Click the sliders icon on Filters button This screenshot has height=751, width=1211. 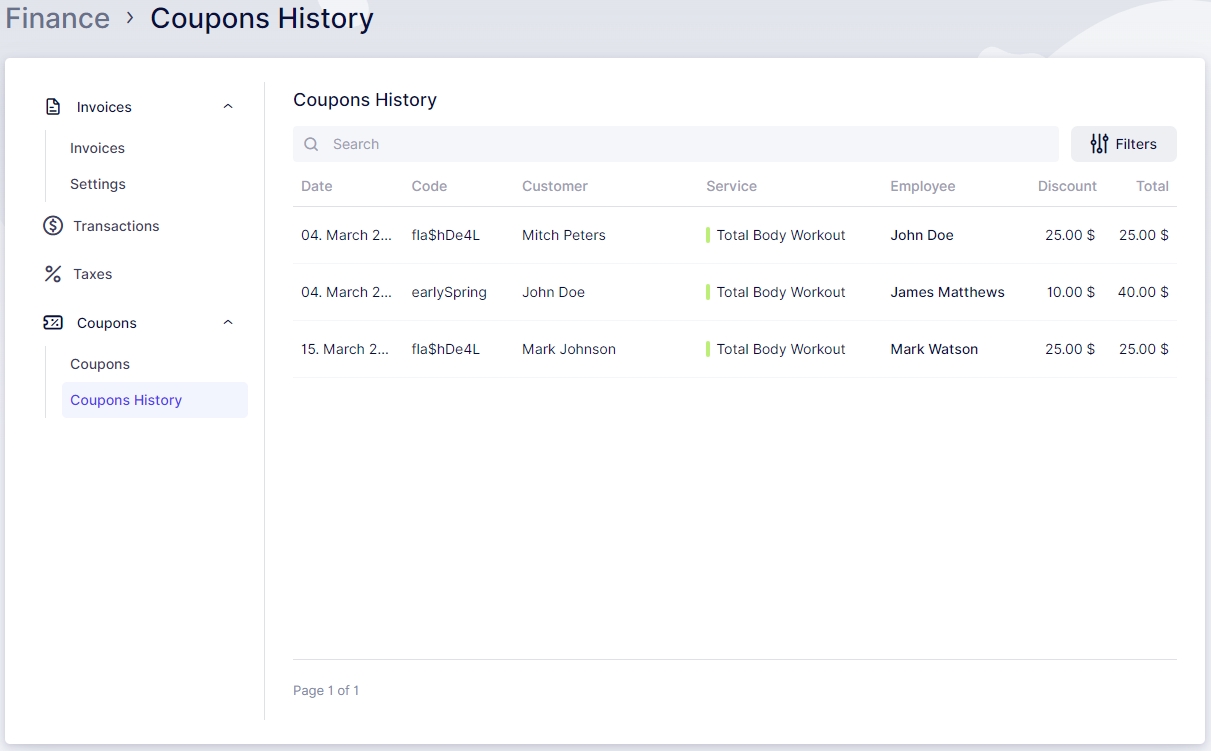1099,144
